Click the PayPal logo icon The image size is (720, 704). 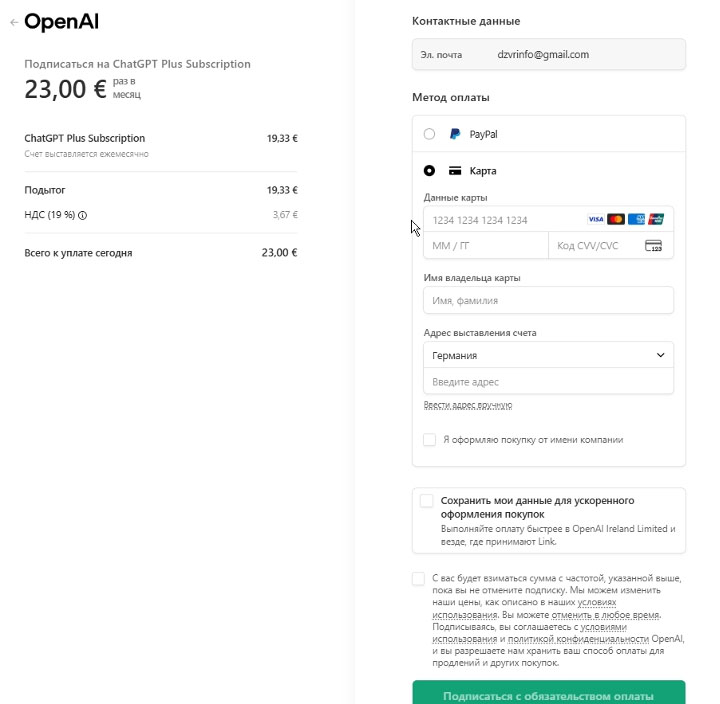[455, 134]
